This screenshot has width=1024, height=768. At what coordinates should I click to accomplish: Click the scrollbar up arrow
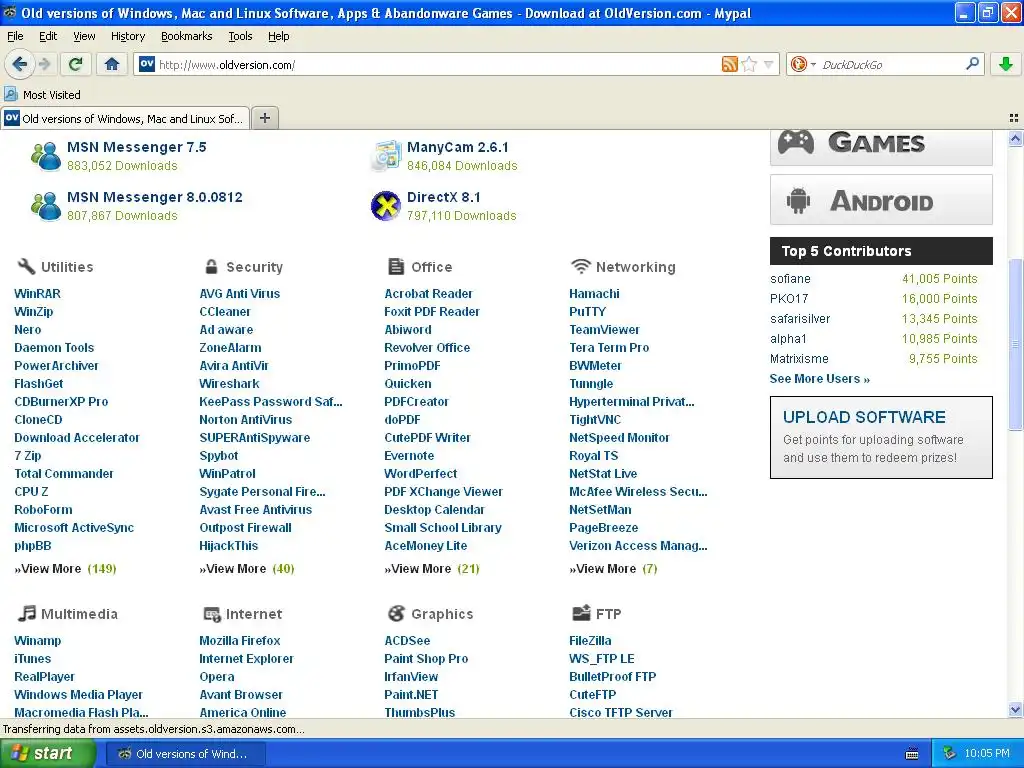point(1015,138)
